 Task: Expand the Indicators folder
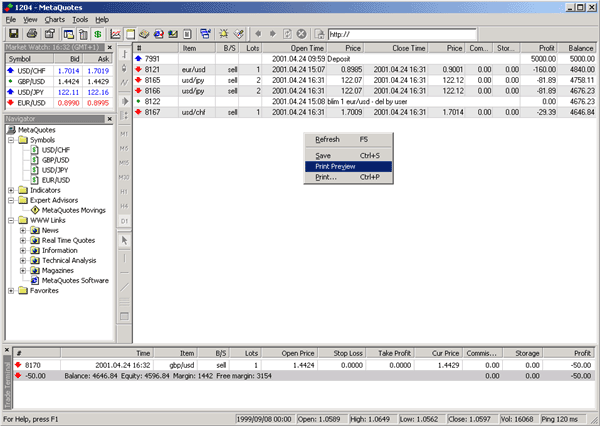(11, 190)
